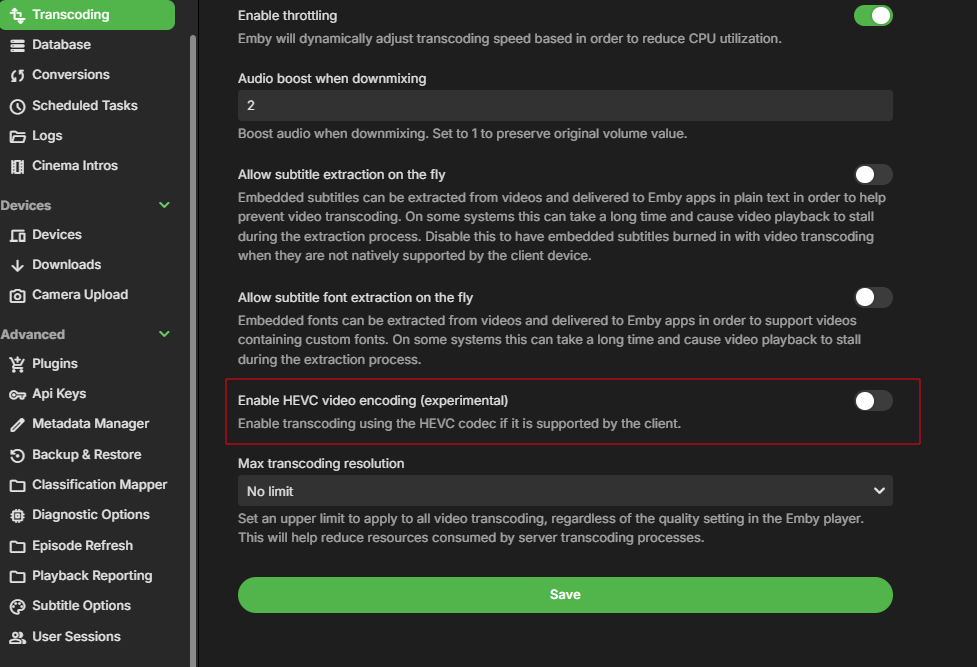Toggle Allow subtitle extraction on the fly
The width and height of the screenshot is (977, 667).
[873, 175]
